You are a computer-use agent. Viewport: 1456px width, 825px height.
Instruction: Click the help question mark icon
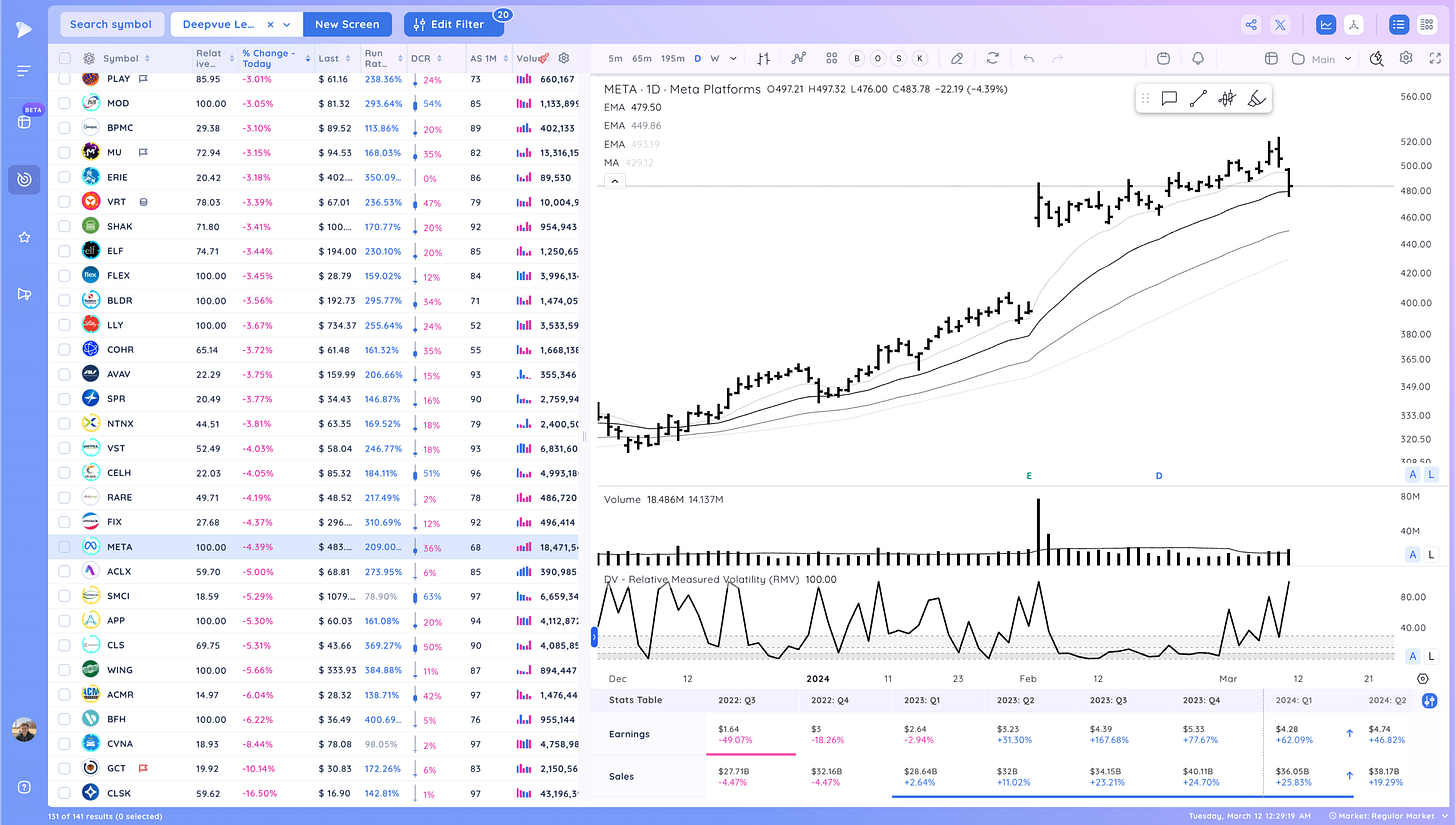point(24,786)
